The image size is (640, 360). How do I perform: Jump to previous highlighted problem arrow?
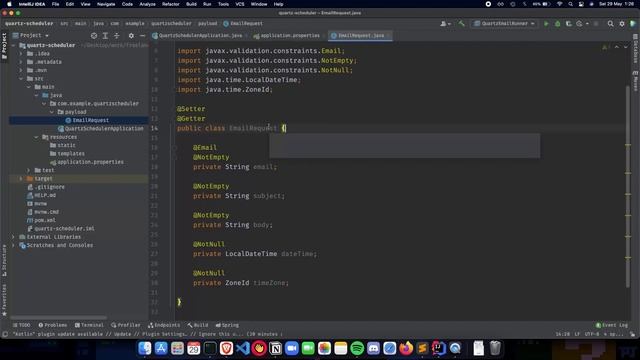(x=617, y=47)
